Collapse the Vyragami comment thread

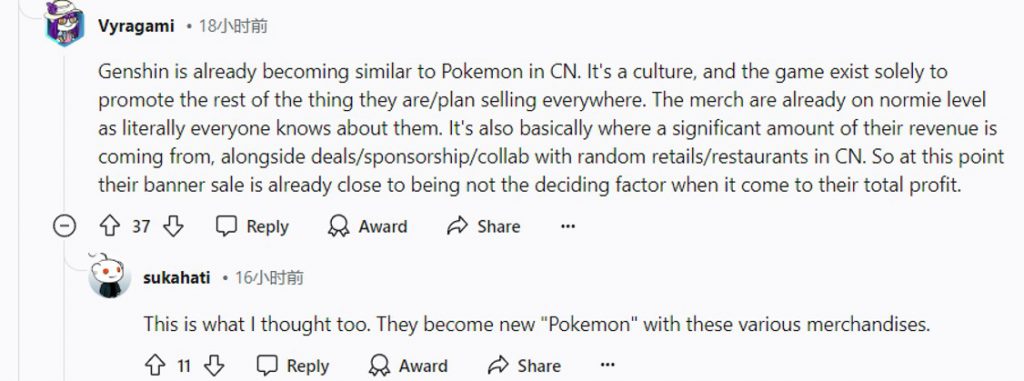[x=65, y=226]
